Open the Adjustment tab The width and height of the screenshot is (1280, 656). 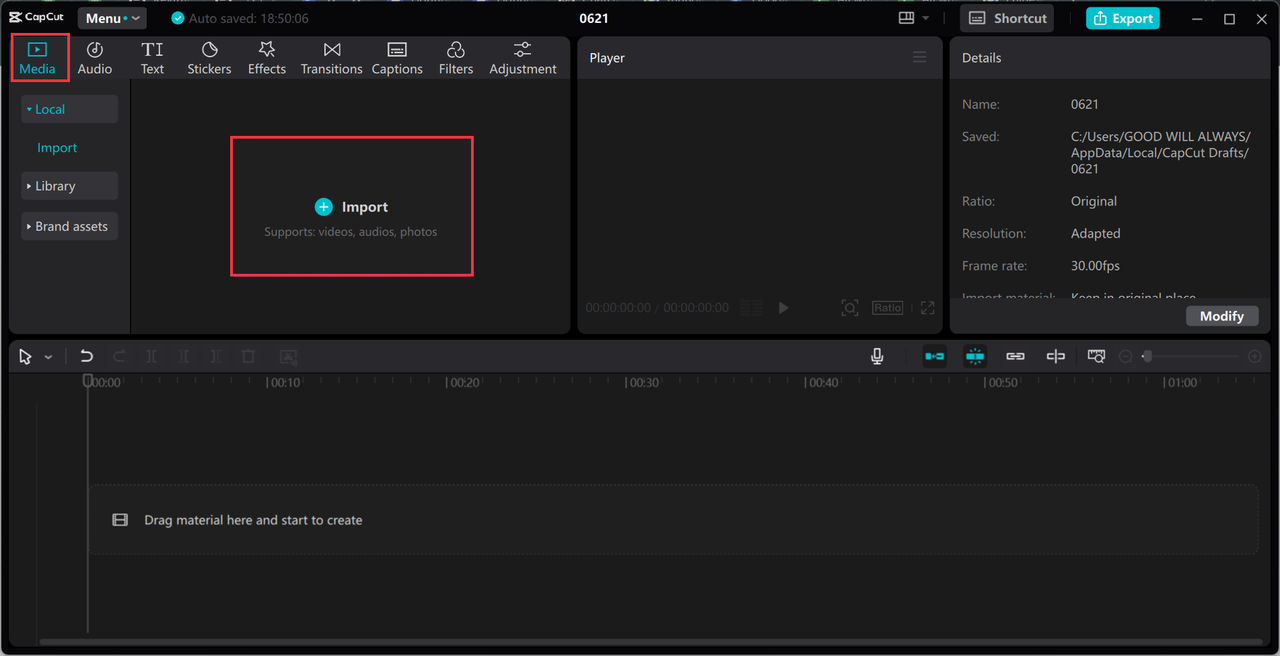coord(523,58)
